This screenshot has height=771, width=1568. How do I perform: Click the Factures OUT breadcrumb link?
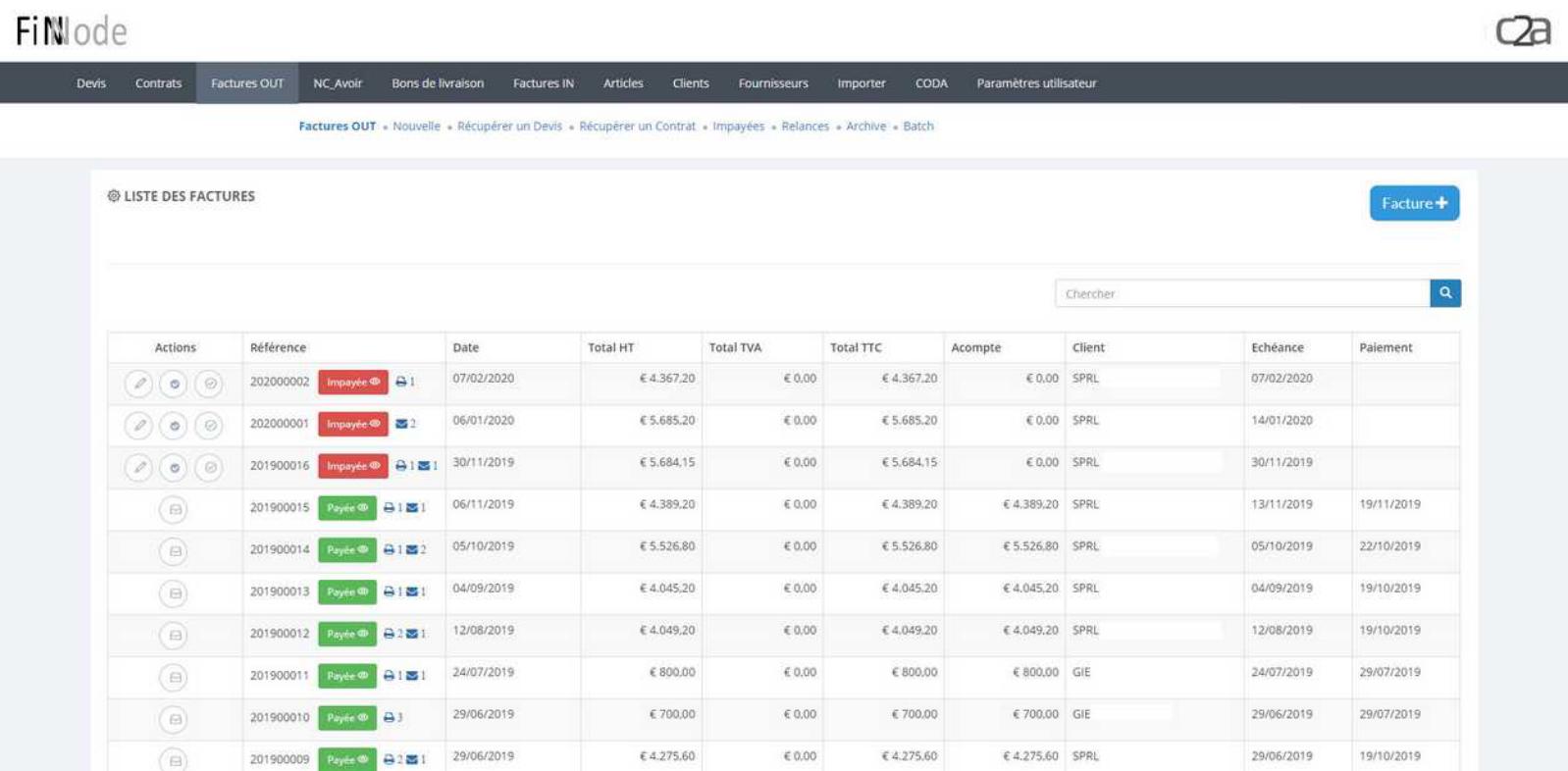[x=337, y=127]
